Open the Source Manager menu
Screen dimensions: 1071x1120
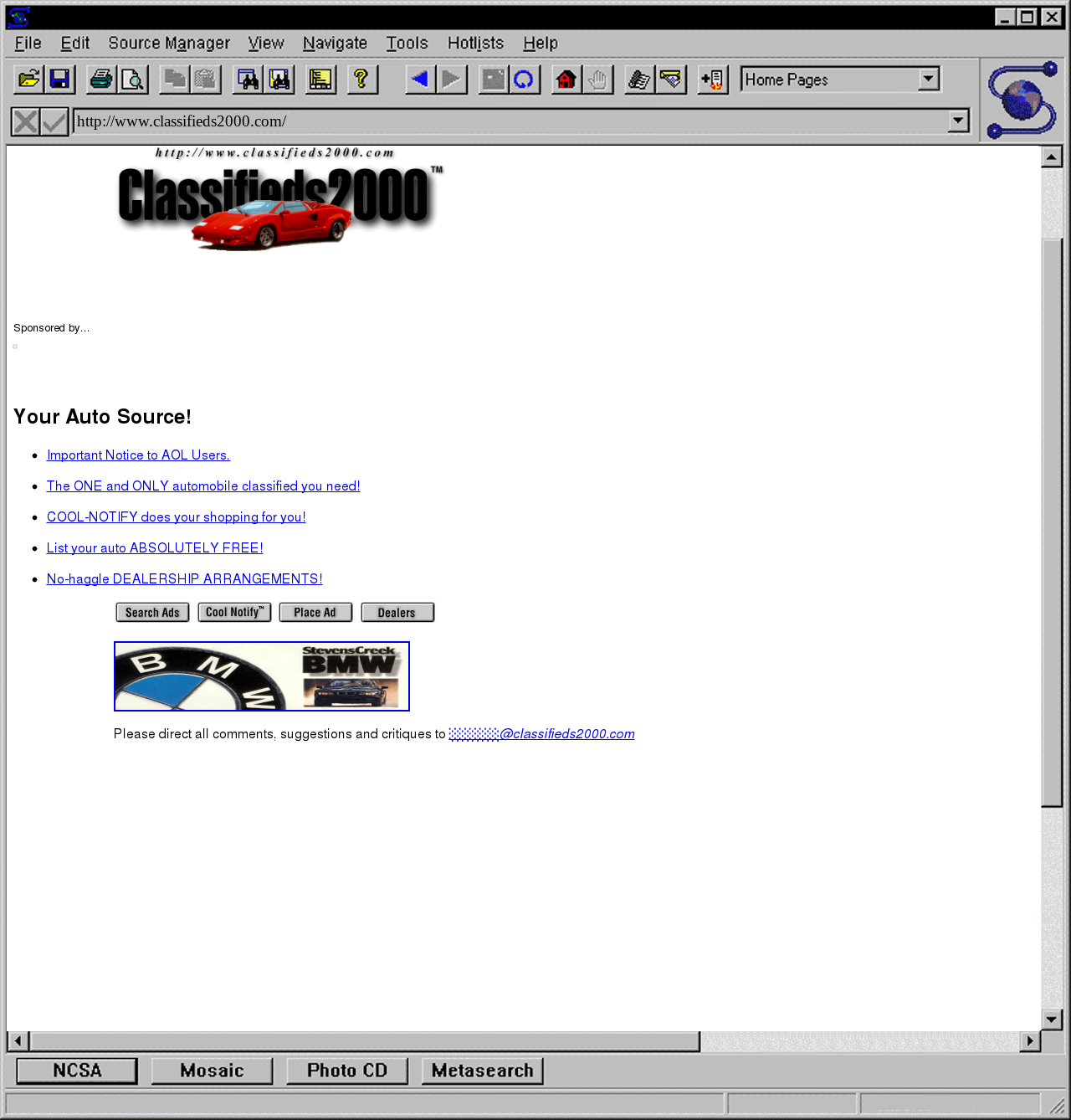pos(169,43)
